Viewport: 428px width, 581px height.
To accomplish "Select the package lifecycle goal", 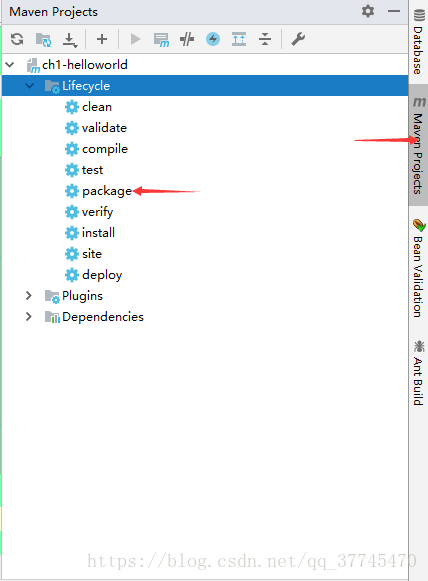I will (x=107, y=191).
